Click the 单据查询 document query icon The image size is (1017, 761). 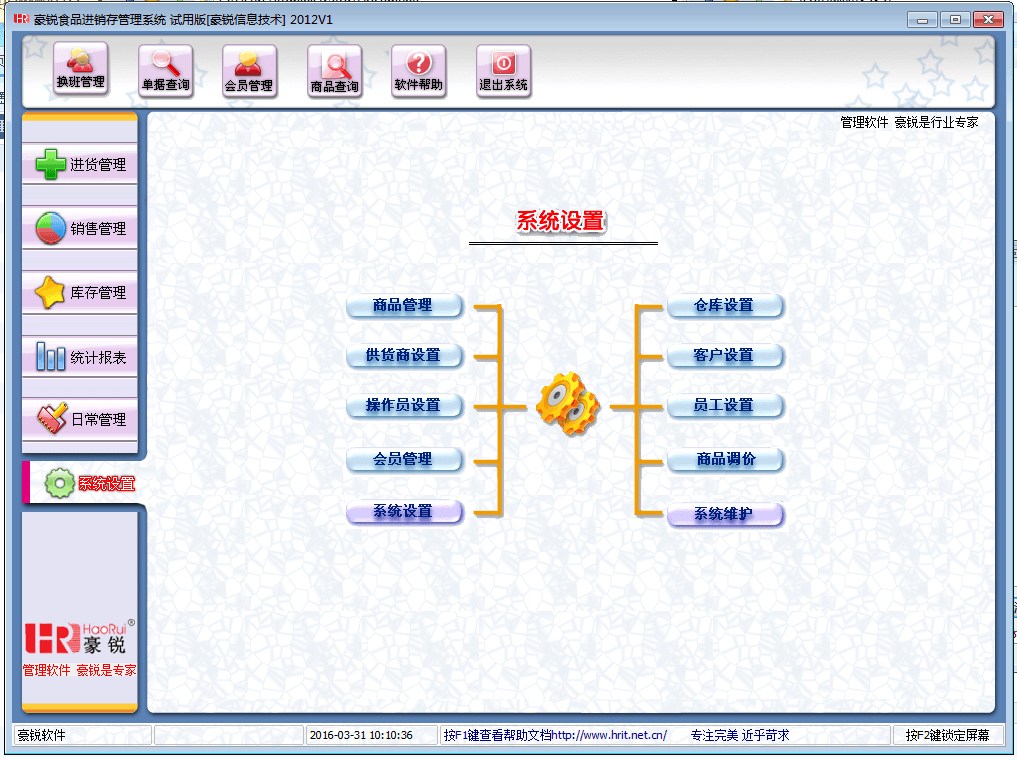click(165, 71)
